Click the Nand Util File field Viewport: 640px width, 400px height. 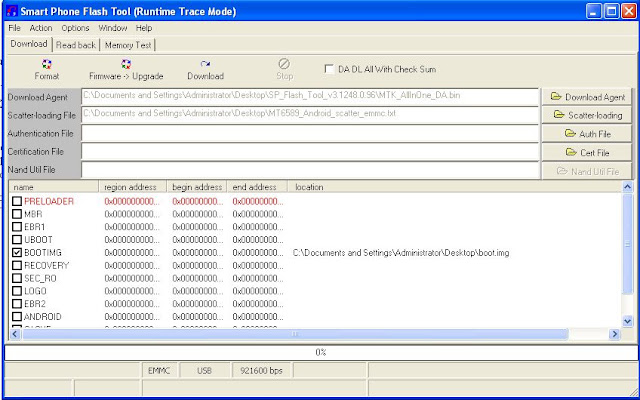[x=310, y=169]
